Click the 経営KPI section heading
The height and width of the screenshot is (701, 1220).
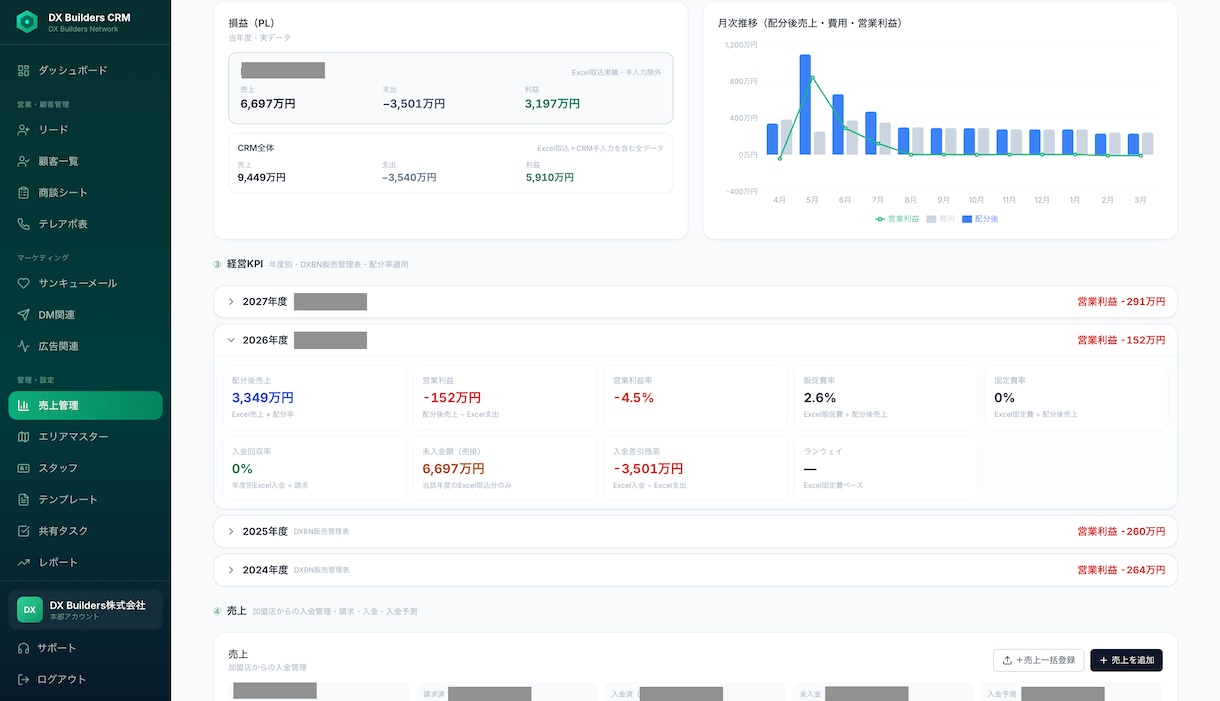coord(245,264)
